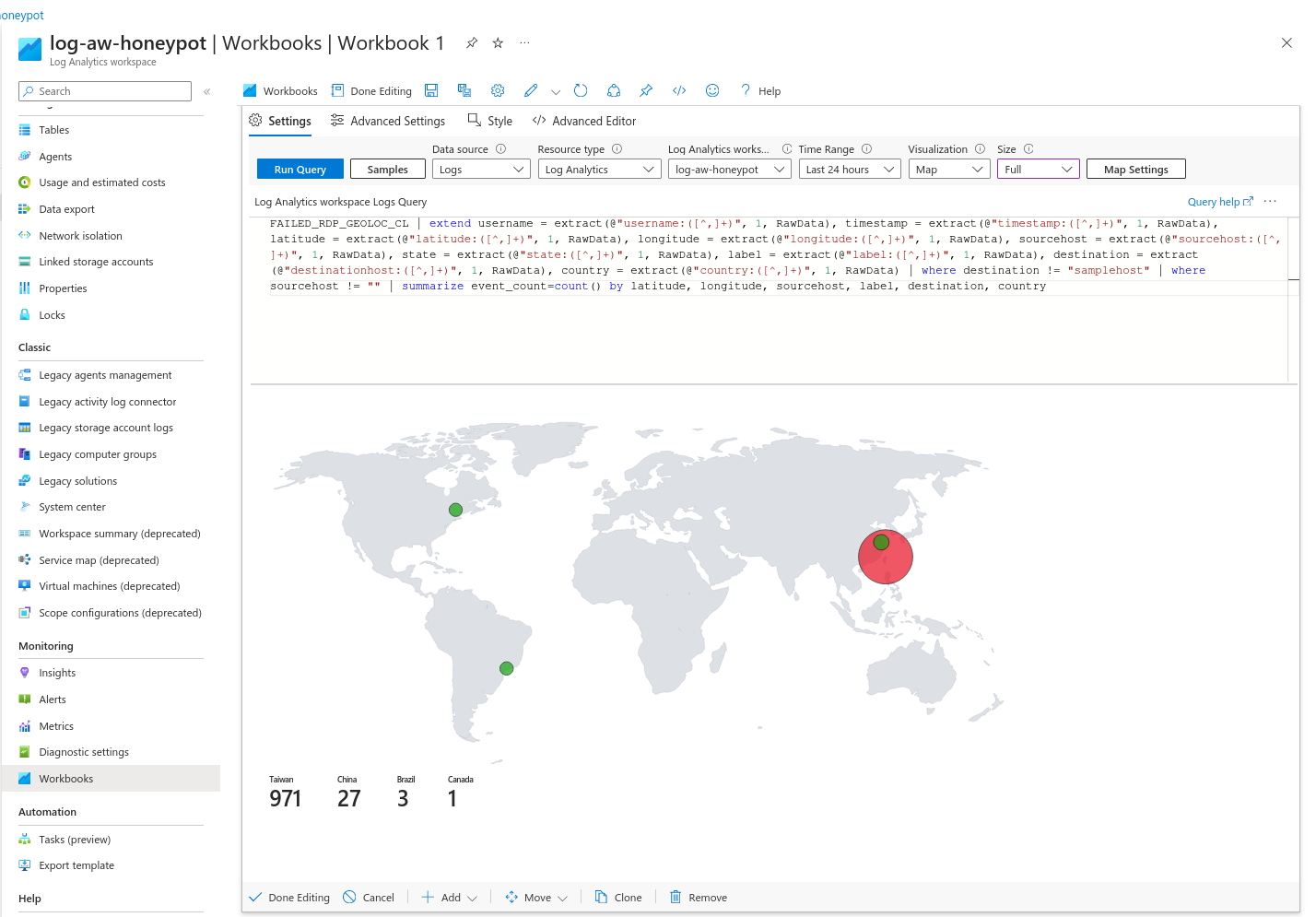Open the code view icon in toolbar
1316x917 pixels.
[x=679, y=90]
